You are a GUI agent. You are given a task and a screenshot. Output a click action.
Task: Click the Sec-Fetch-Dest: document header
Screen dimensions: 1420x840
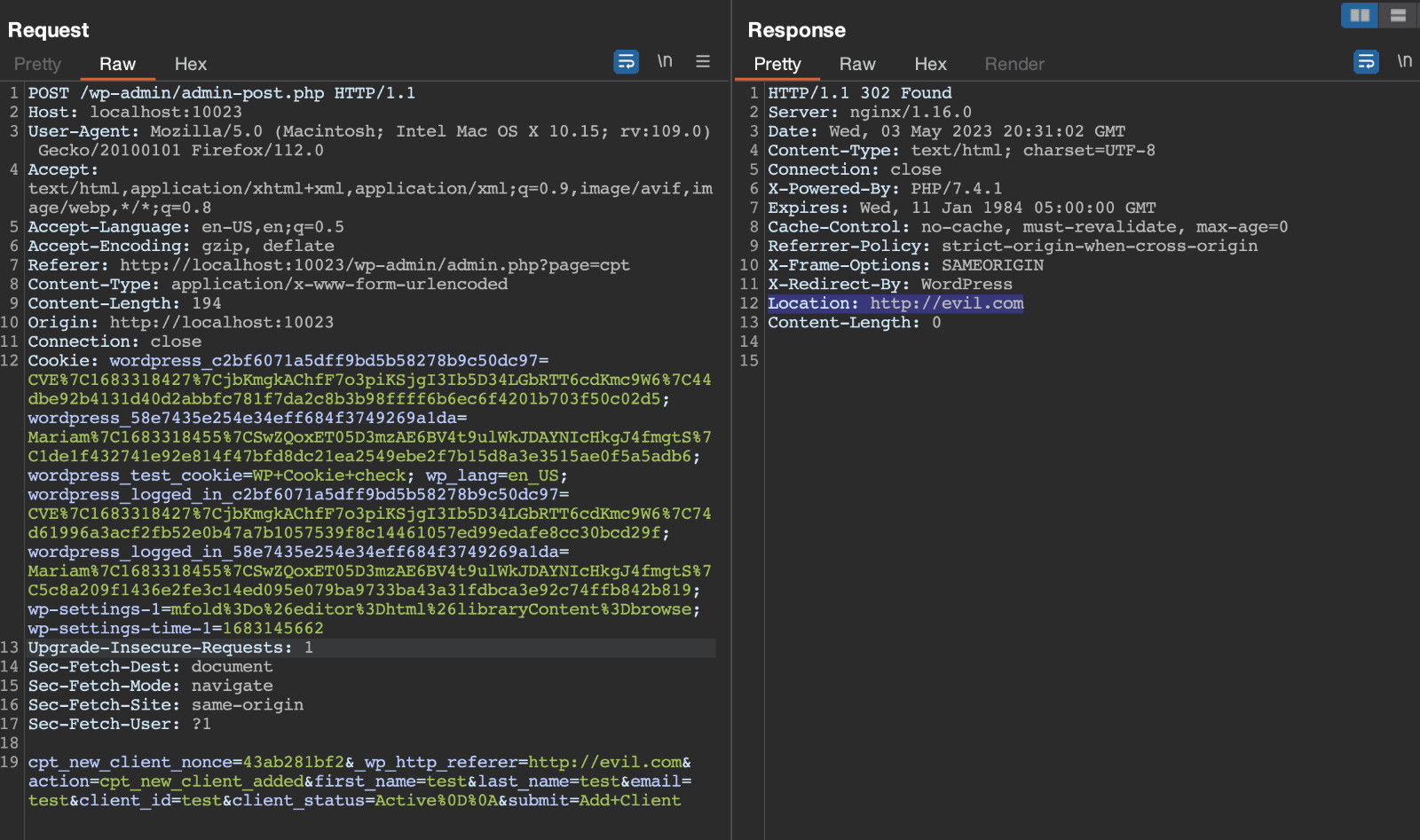pyautogui.click(x=151, y=667)
